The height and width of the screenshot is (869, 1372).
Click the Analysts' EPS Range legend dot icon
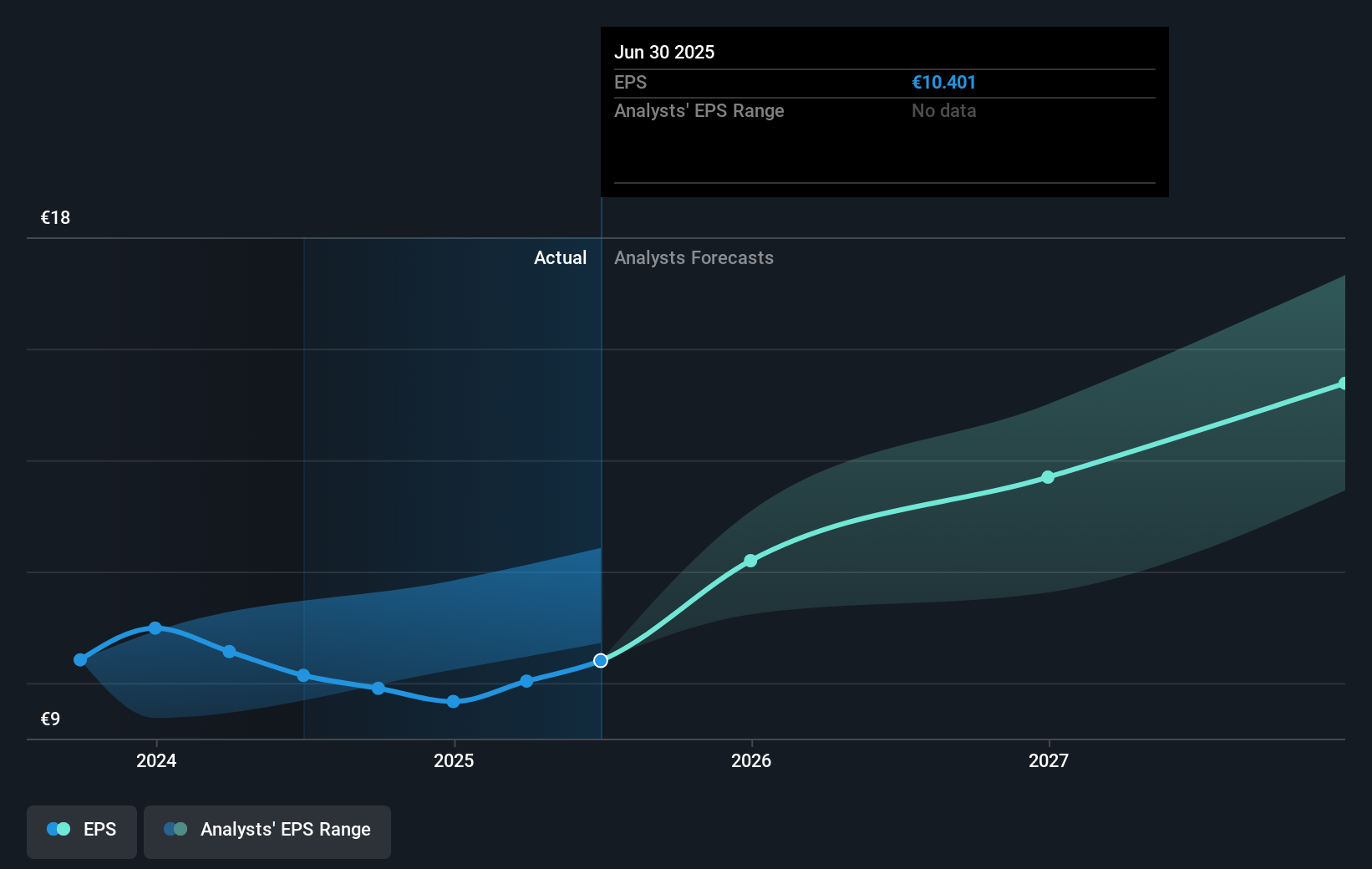pyautogui.click(x=175, y=828)
